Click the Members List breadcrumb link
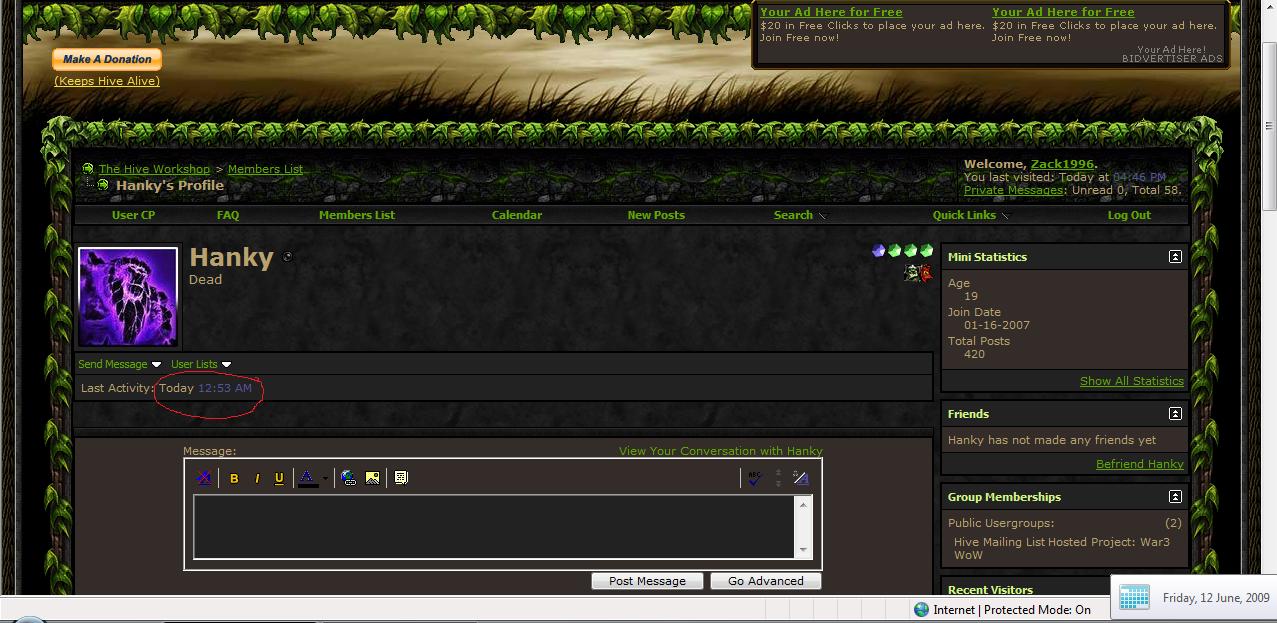This screenshot has height=623, width=1277. [x=265, y=169]
